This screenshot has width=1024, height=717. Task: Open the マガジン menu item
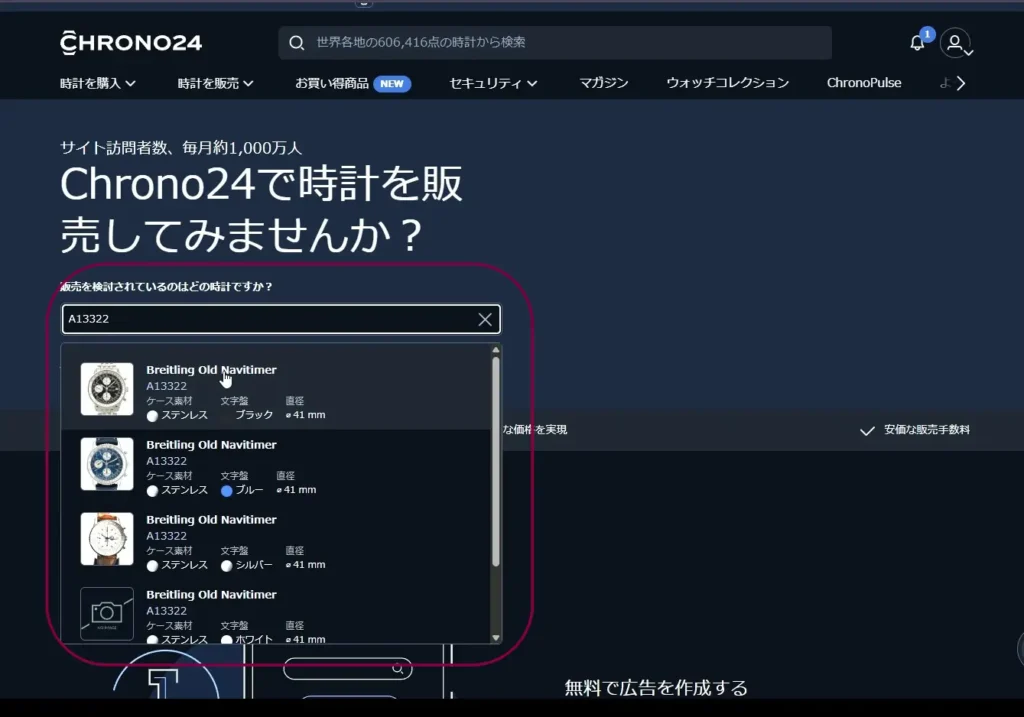(604, 83)
